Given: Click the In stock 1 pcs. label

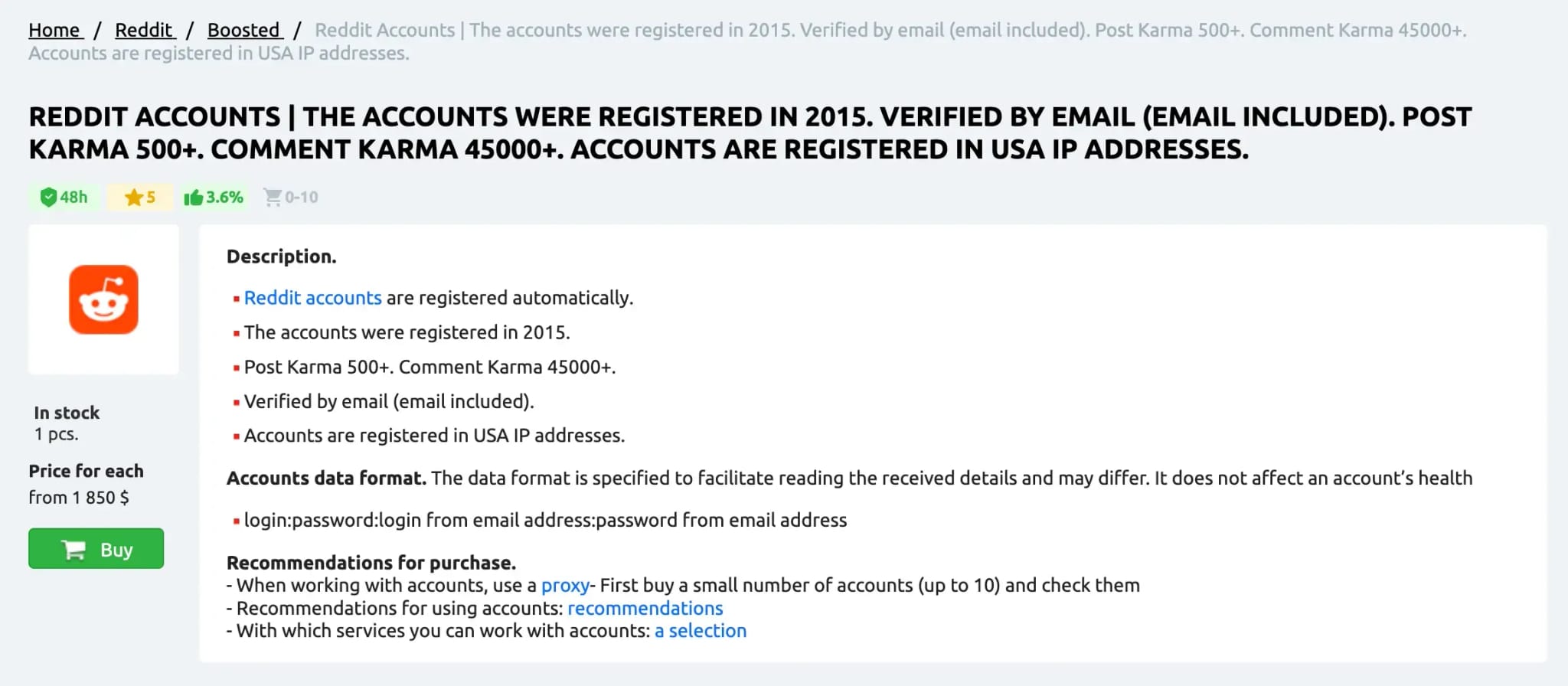Looking at the screenshot, I should click(x=67, y=423).
